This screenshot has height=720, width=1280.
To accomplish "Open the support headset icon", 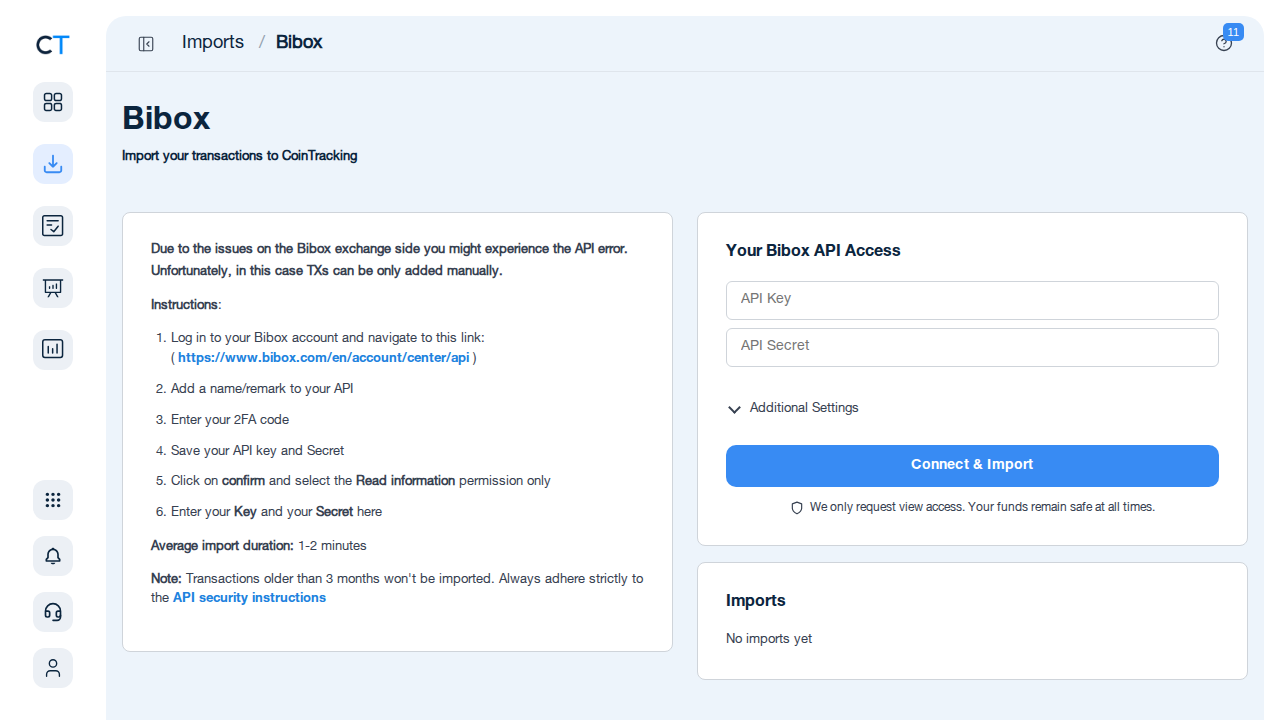I will (53, 612).
